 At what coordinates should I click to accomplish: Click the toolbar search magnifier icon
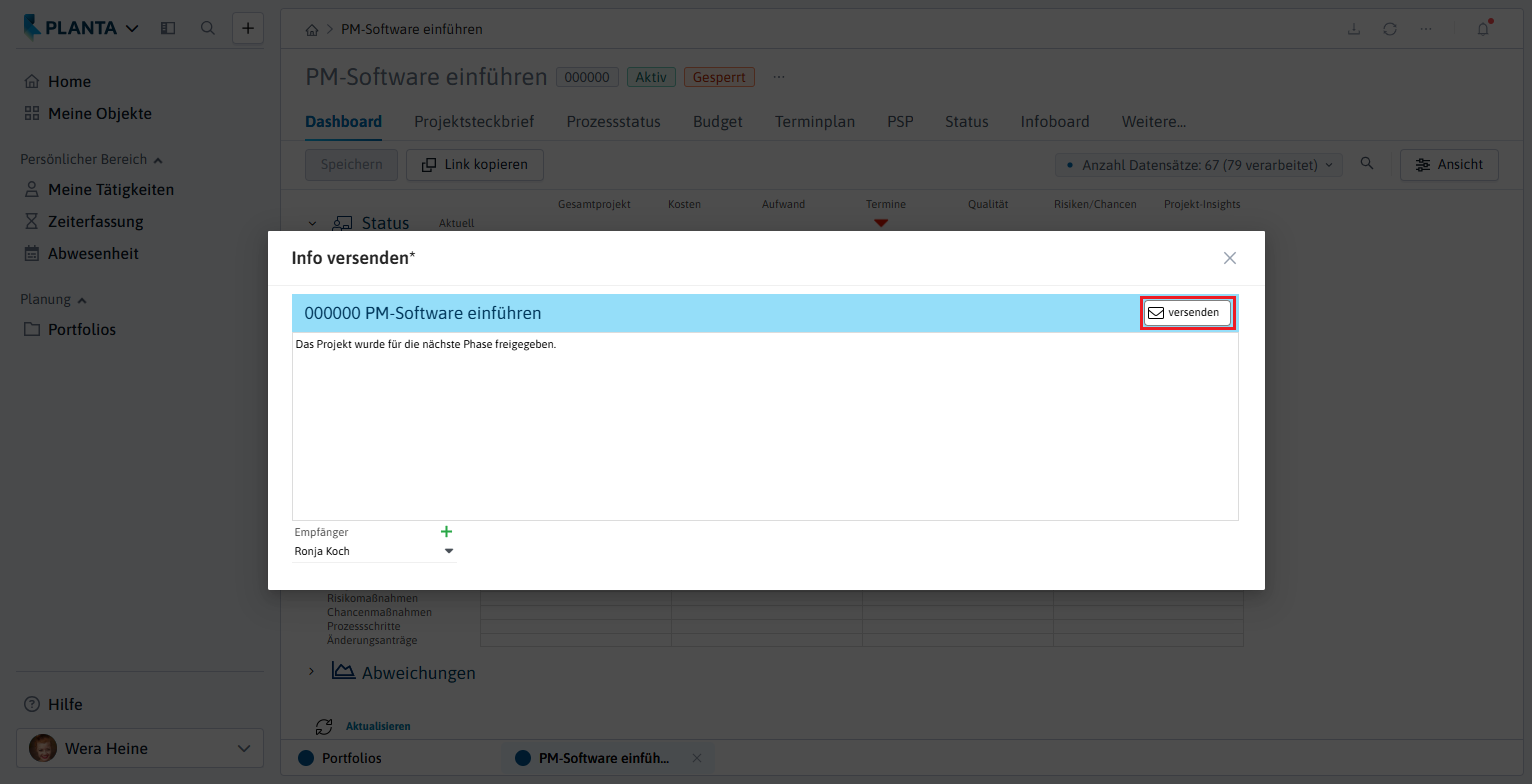(1367, 164)
